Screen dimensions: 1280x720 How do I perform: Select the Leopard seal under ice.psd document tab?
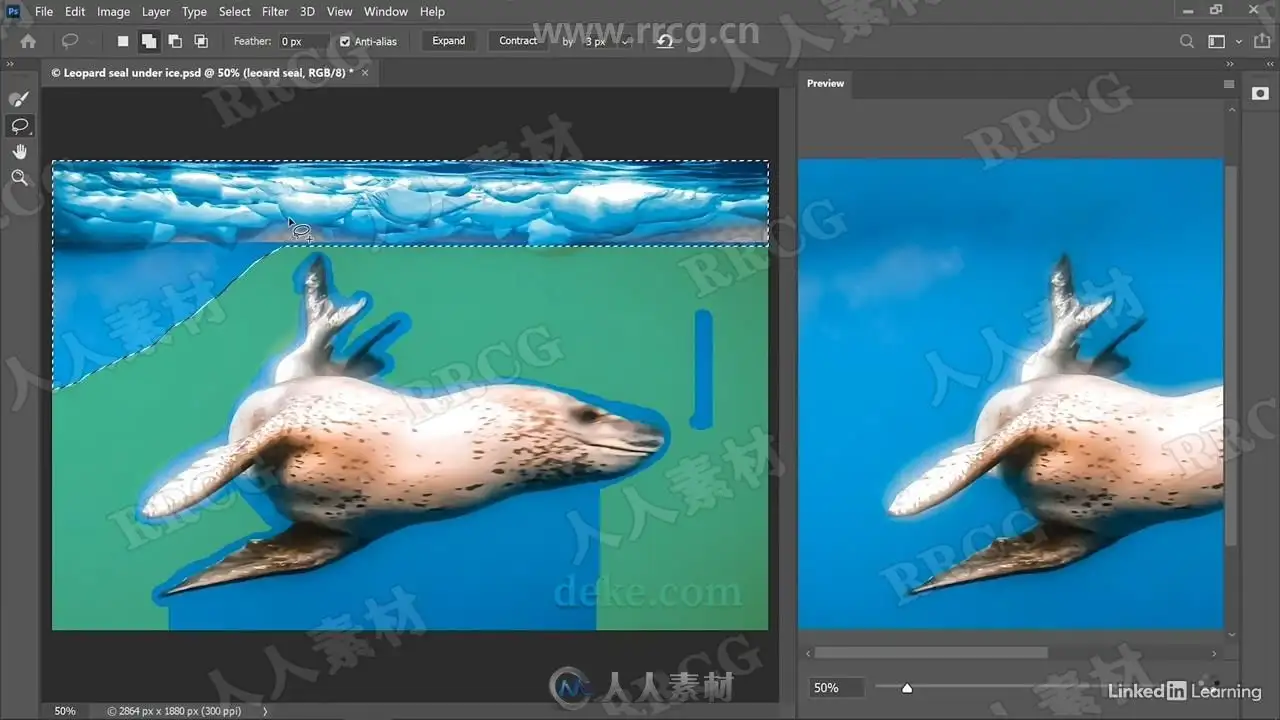point(202,73)
